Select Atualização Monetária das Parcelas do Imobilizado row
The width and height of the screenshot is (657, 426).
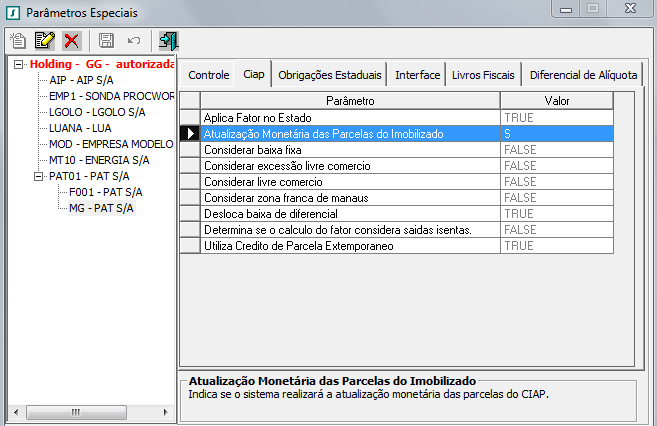pos(397,134)
